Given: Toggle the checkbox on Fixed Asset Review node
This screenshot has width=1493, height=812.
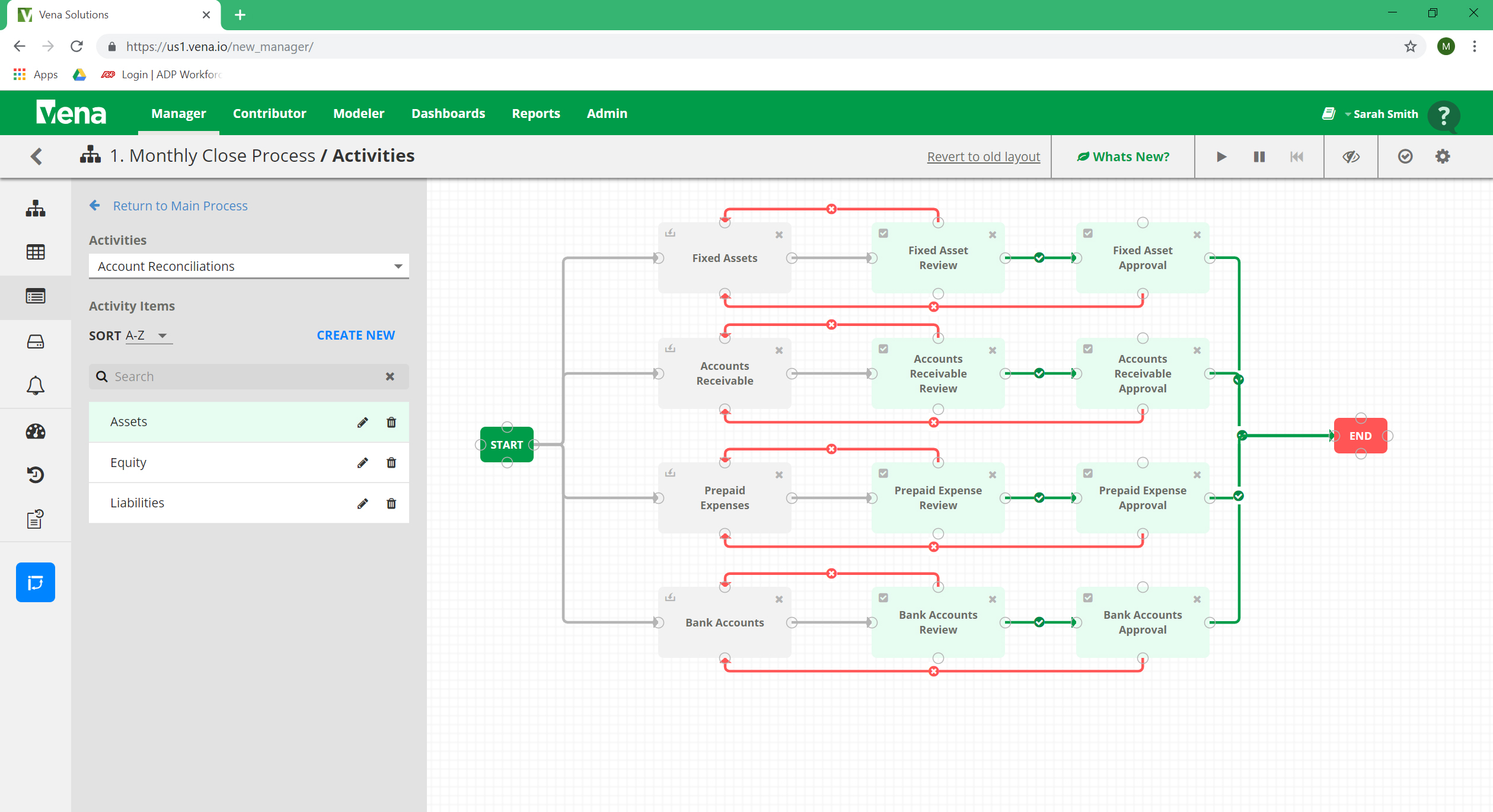Looking at the screenshot, I should 883,233.
